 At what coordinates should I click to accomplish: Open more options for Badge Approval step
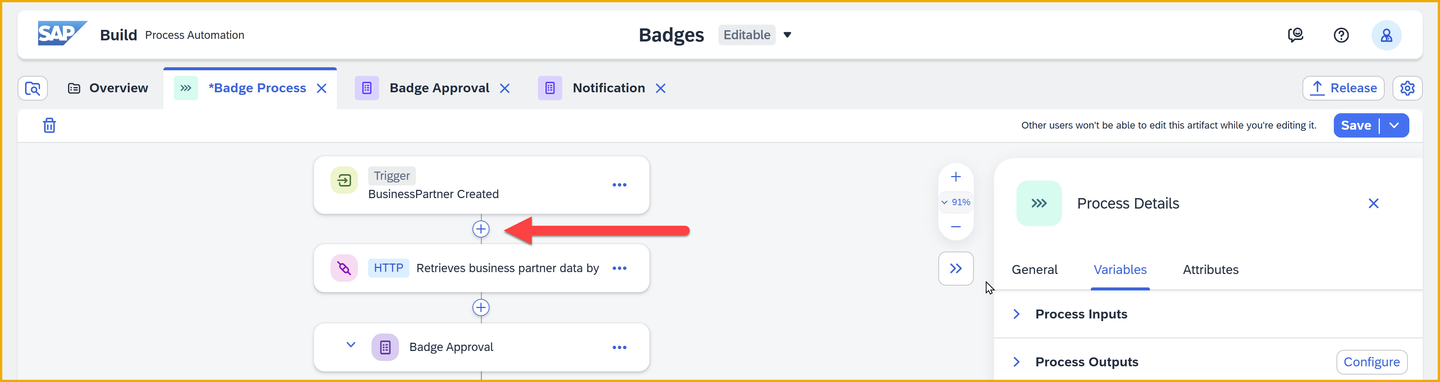click(619, 347)
